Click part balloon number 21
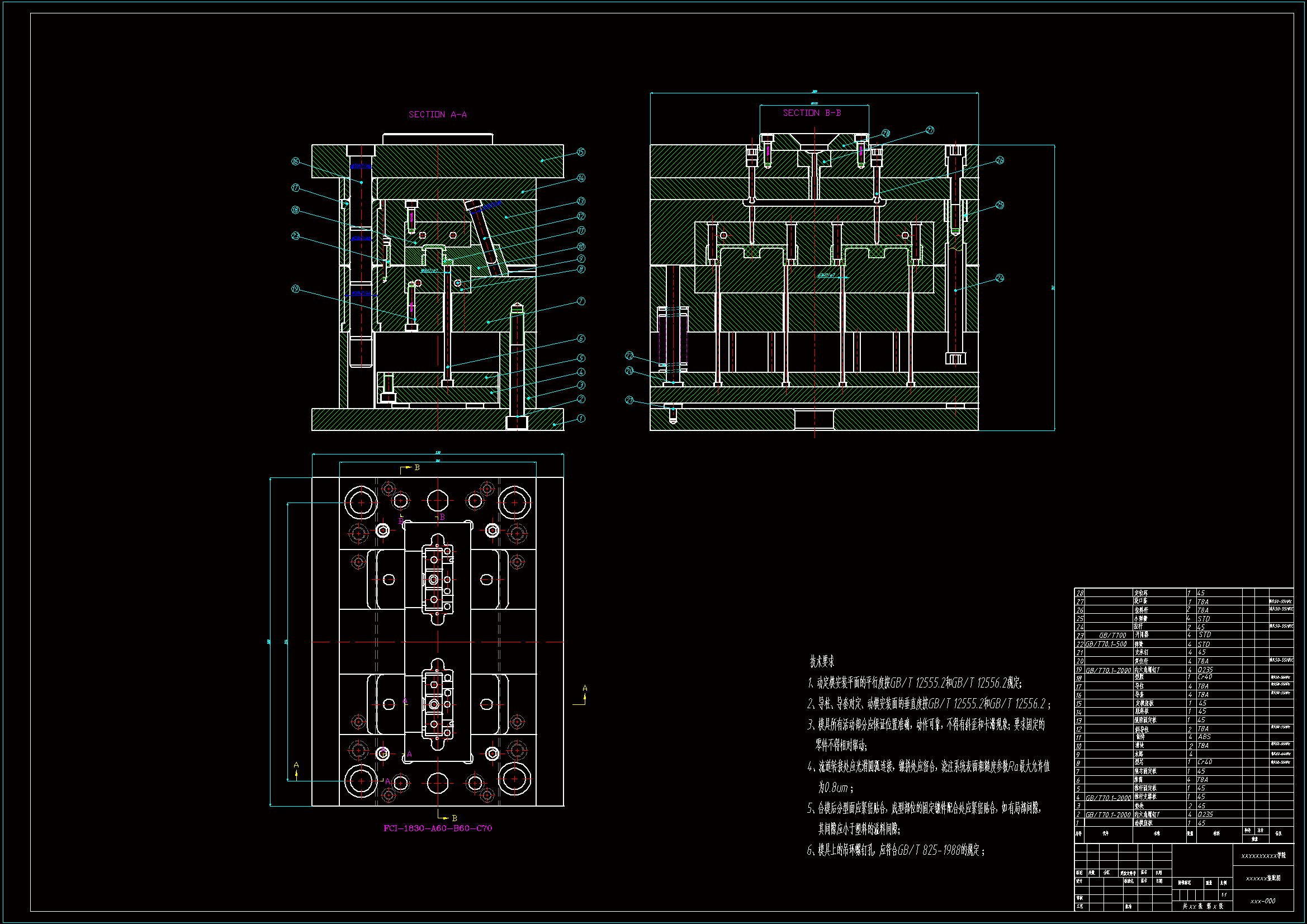Screen dimensions: 1307x924 pos(629,400)
